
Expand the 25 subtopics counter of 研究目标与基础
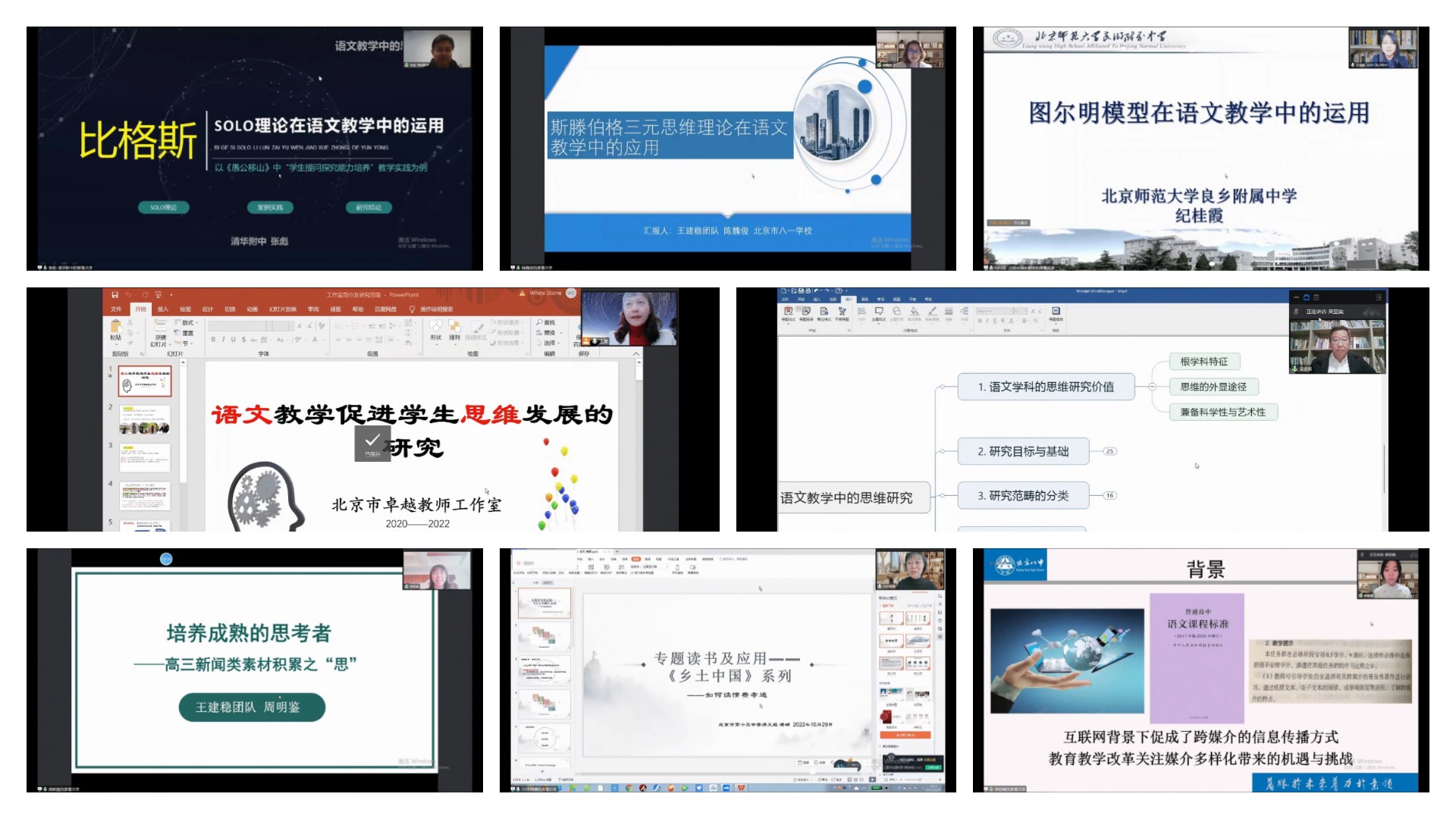tap(1109, 451)
